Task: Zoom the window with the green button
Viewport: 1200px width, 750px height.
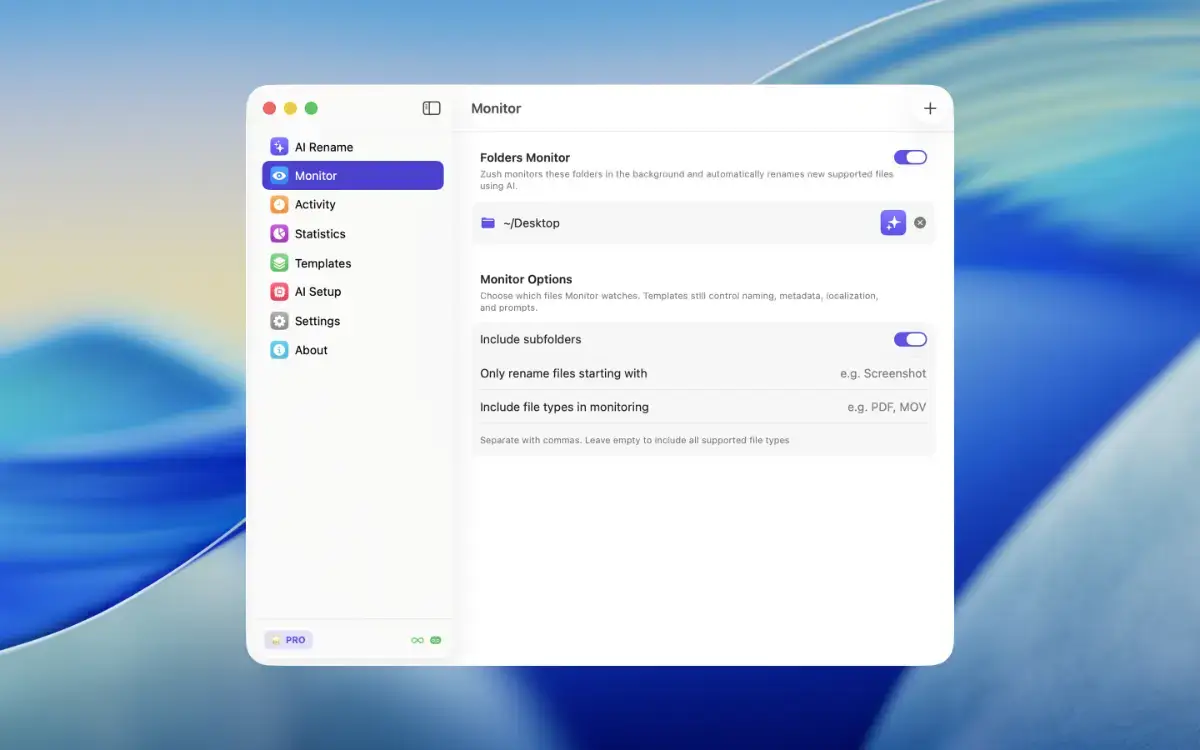Action: [x=311, y=108]
